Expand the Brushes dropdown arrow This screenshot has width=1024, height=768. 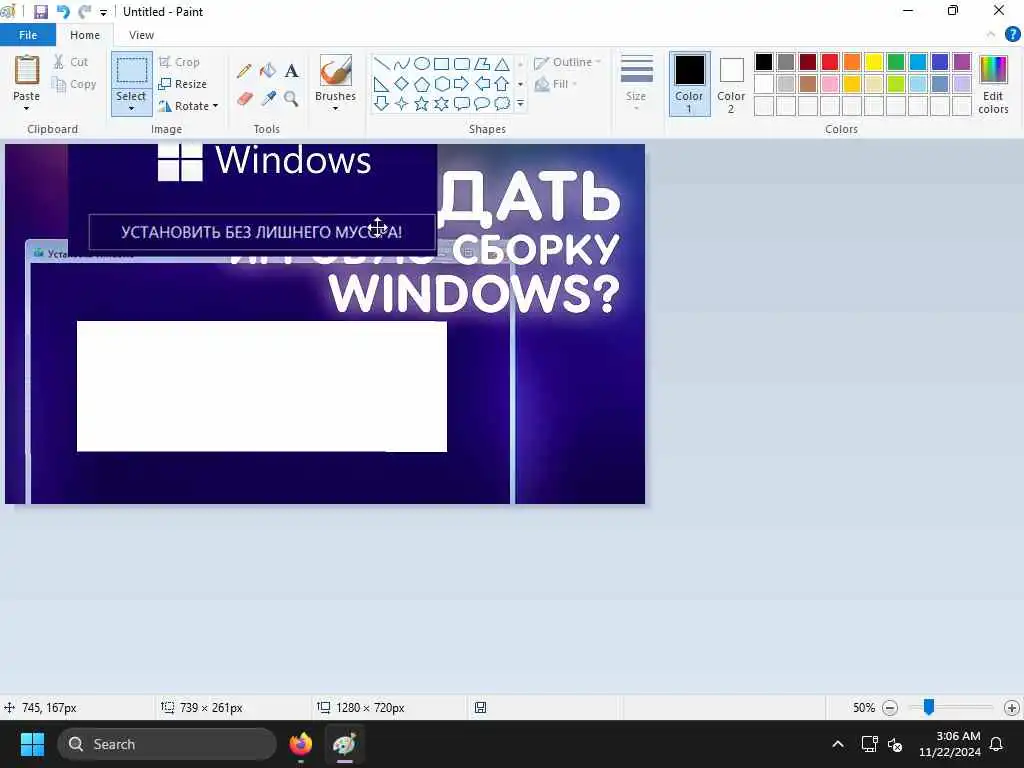336,108
